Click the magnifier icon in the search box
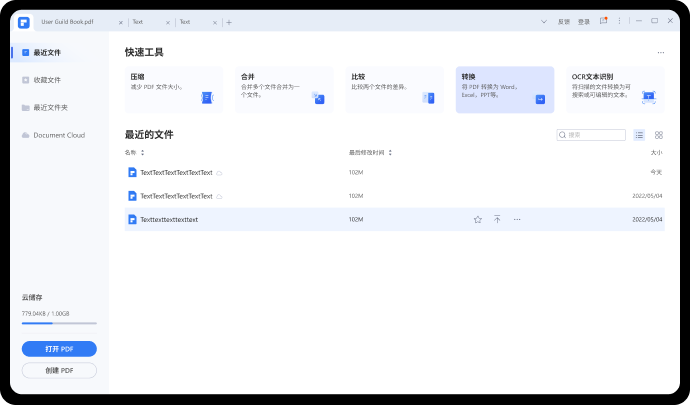Image resolution: width=690 pixels, height=405 pixels. 562,135
